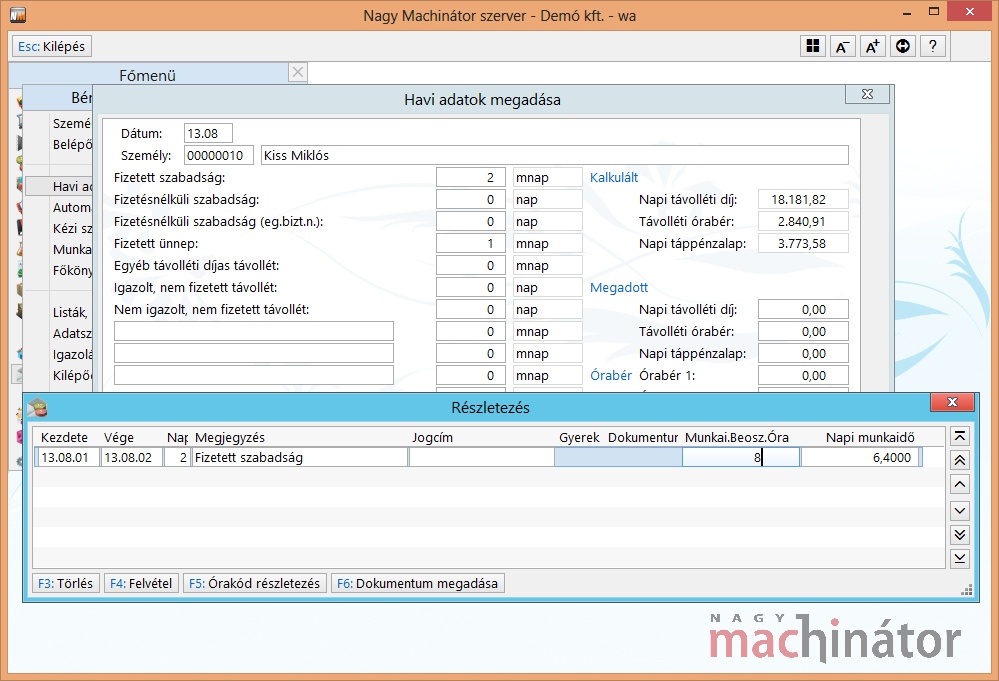Click the left-right arrow circle icon
Image resolution: width=999 pixels, height=681 pixels.
(903, 46)
